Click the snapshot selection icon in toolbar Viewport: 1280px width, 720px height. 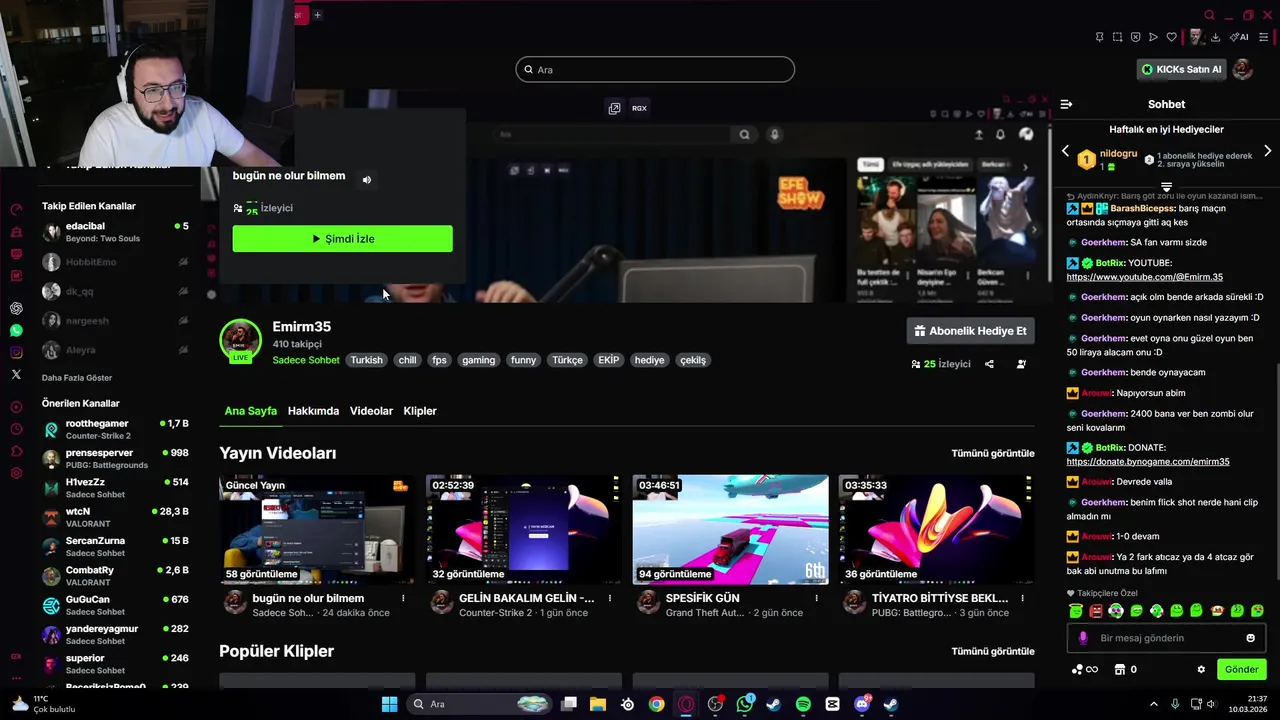tap(1117, 37)
